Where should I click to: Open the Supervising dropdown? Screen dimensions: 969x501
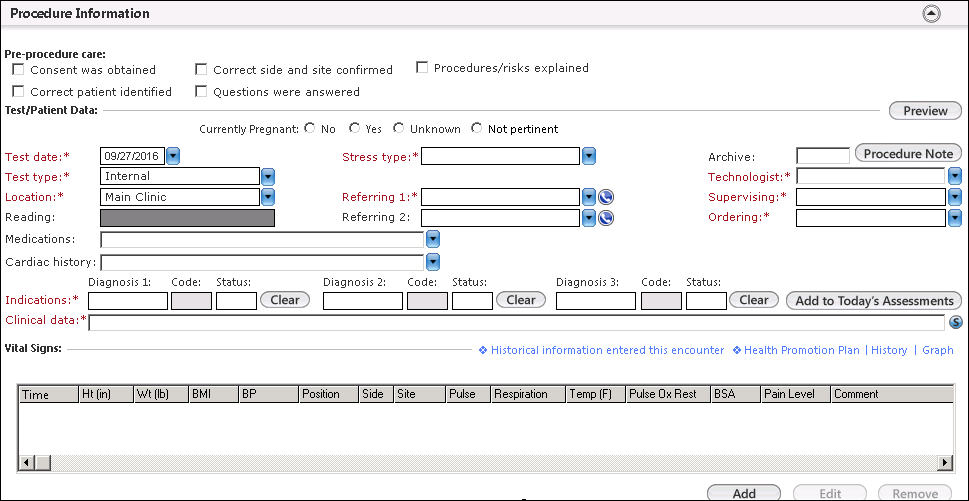(x=955, y=197)
